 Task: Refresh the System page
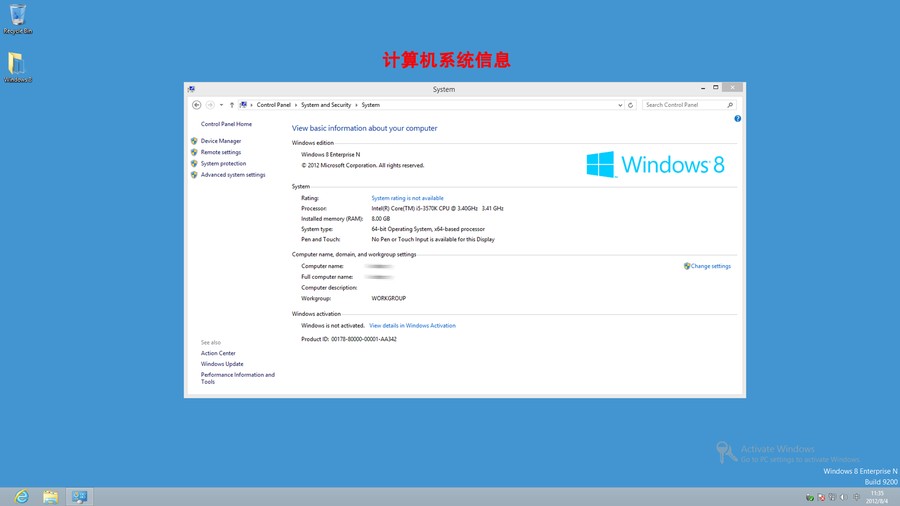tap(630, 105)
